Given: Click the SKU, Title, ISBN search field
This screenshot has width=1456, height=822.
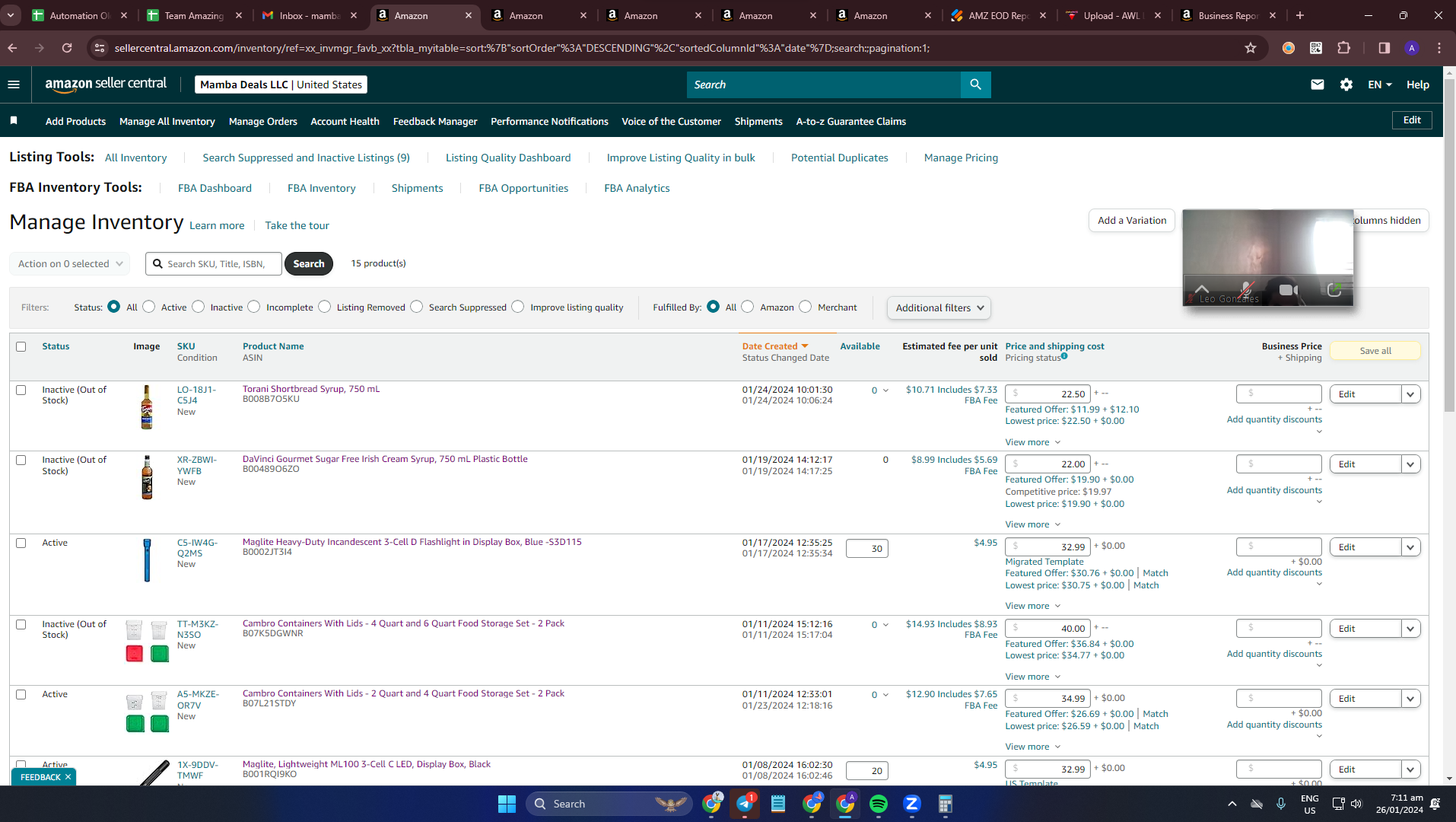Looking at the screenshot, I should pyautogui.click(x=214, y=264).
